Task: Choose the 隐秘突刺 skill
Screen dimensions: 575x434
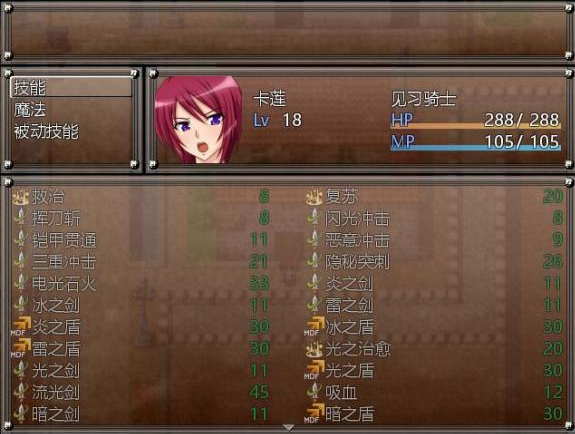Action: (435, 262)
